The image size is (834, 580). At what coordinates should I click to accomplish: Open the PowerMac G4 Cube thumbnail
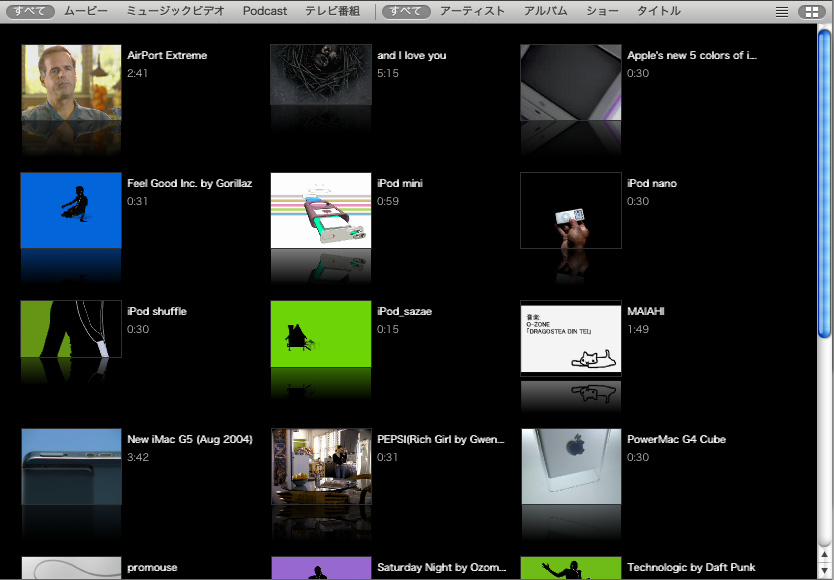(571, 467)
